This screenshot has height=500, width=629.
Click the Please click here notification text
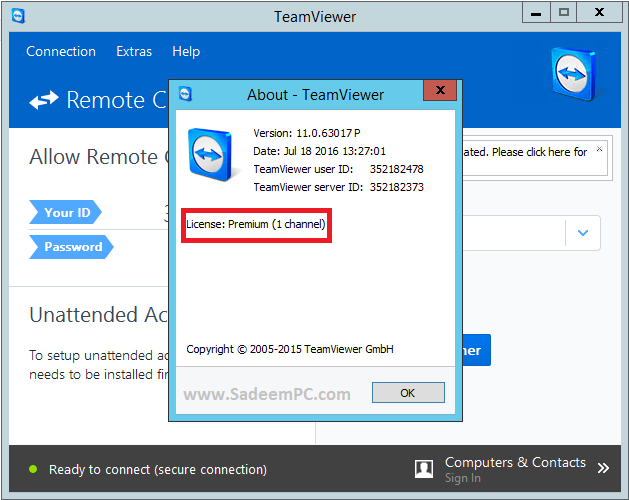point(525,152)
